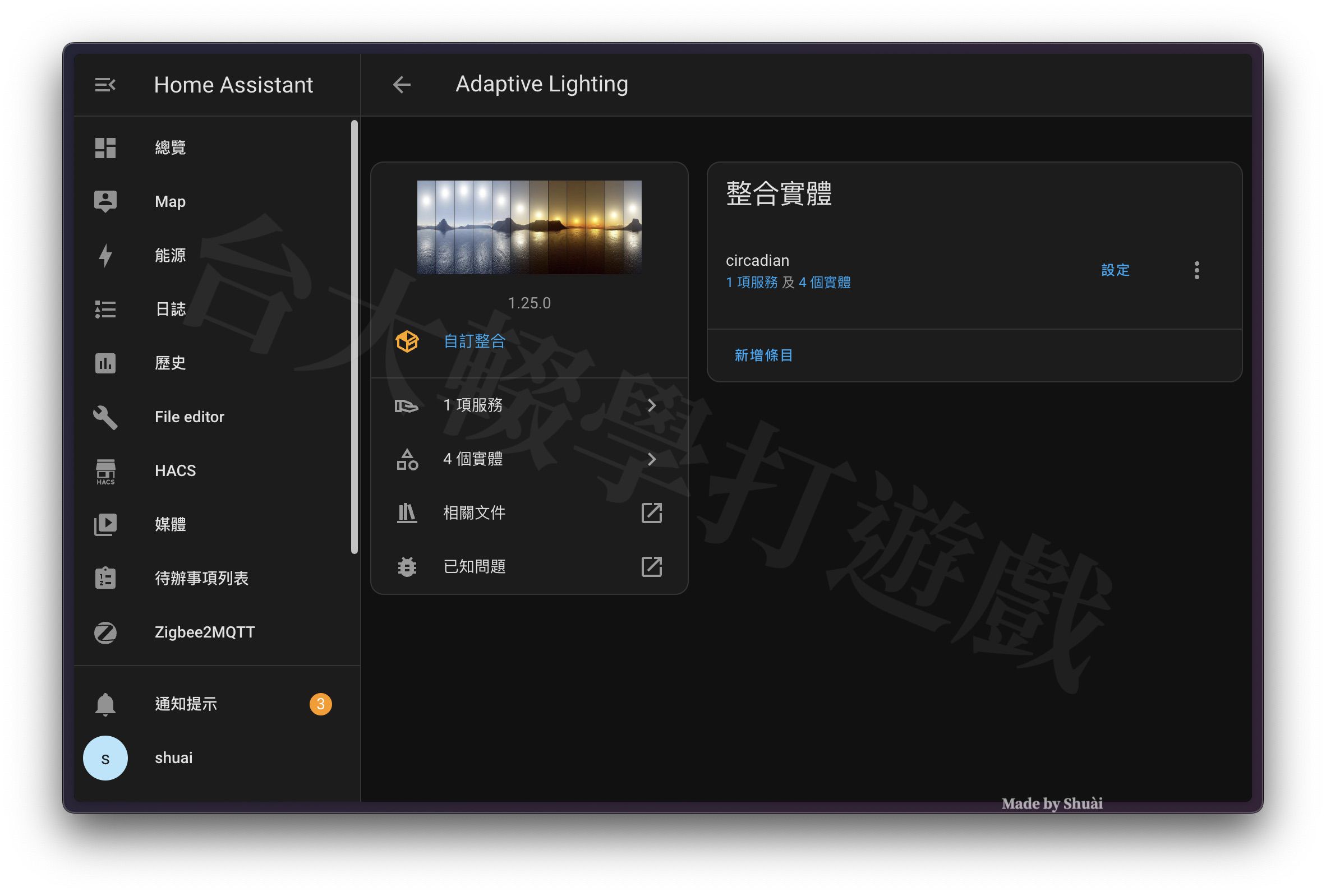Click the notification bell icon

click(105, 704)
